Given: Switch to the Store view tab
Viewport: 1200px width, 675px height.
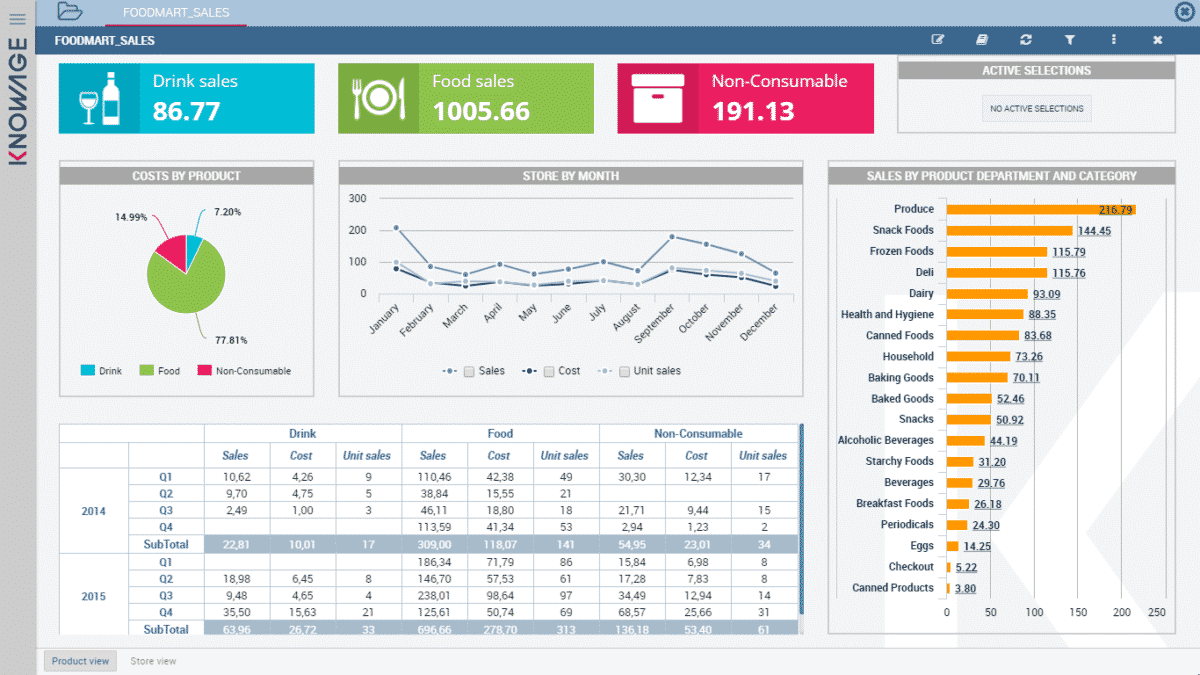Looking at the screenshot, I should [x=153, y=661].
